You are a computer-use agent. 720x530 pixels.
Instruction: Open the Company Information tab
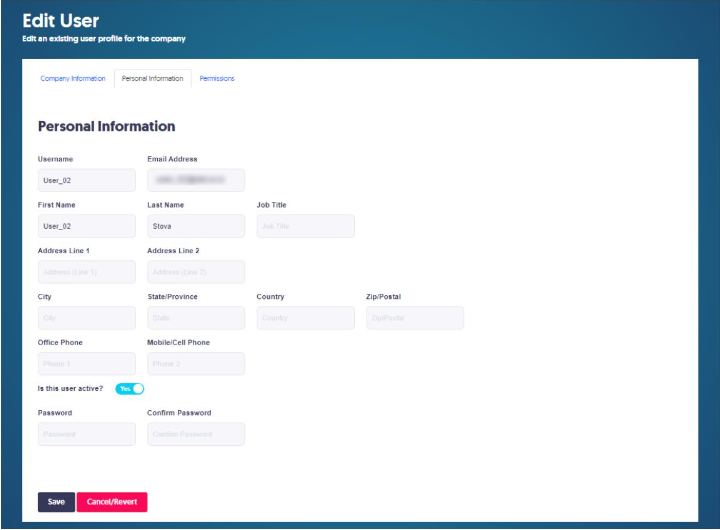point(73,79)
